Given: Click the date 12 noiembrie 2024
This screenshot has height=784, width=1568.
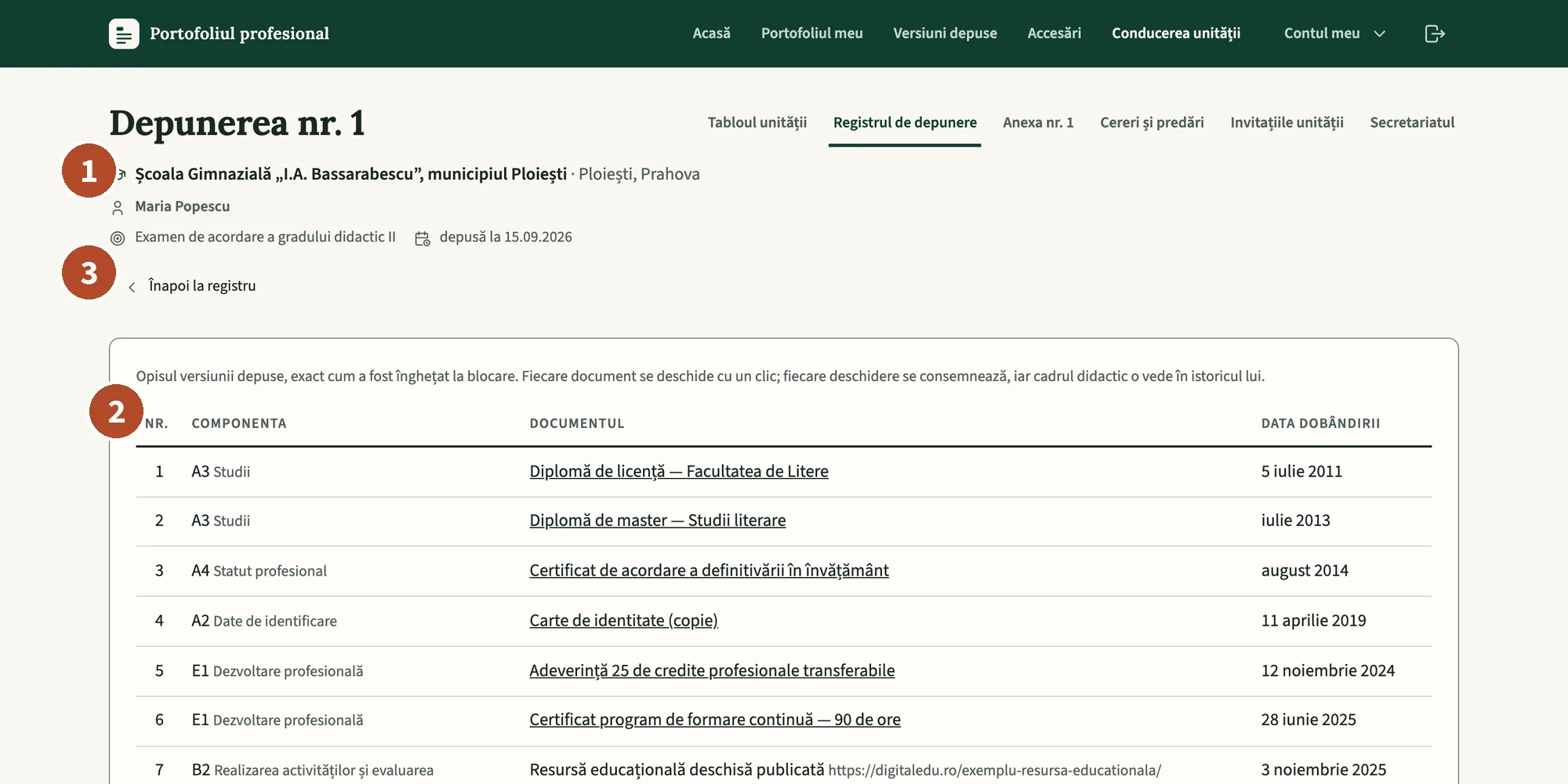Looking at the screenshot, I should (x=1327, y=671).
